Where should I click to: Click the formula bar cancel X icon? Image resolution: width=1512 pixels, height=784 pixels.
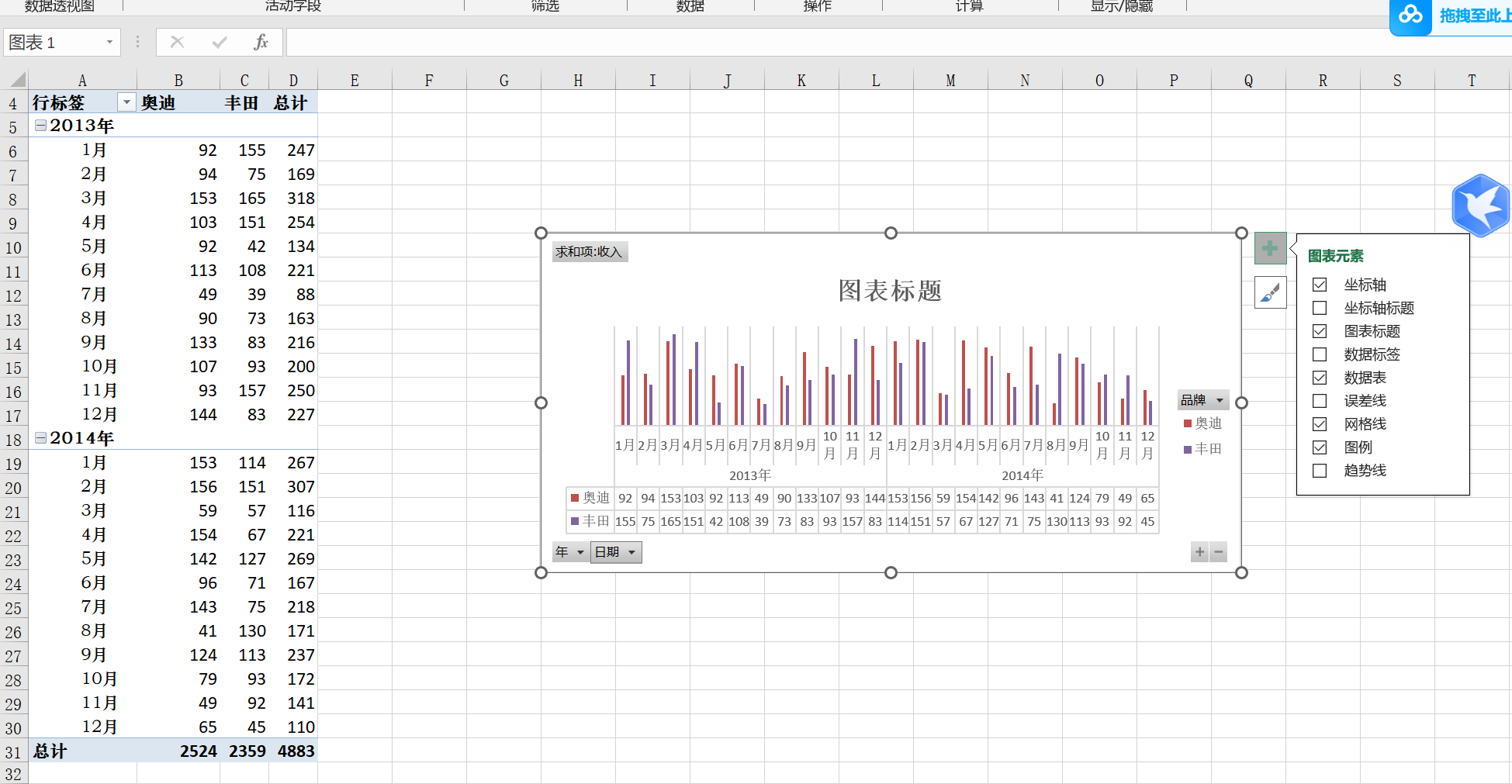pos(178,42)
